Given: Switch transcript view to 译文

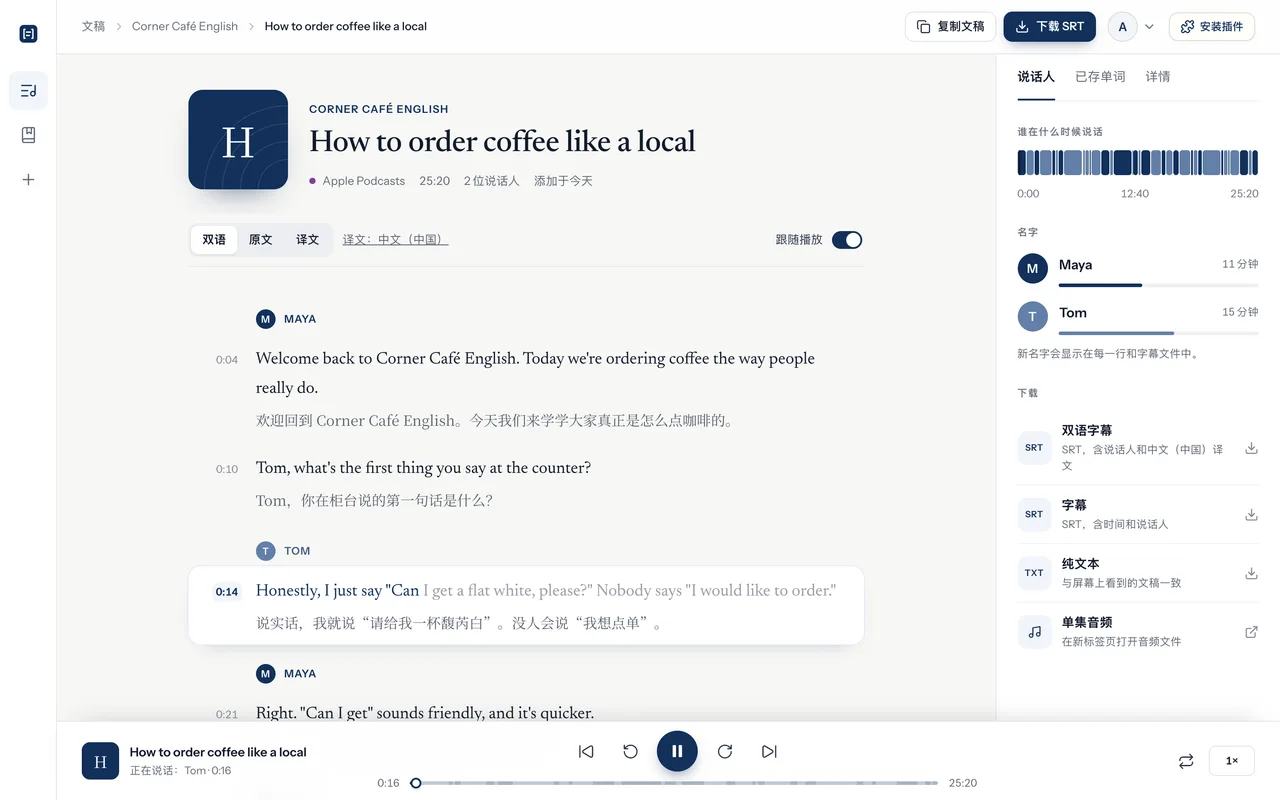Looking at the screenshot, I should [x=308, y=240].
